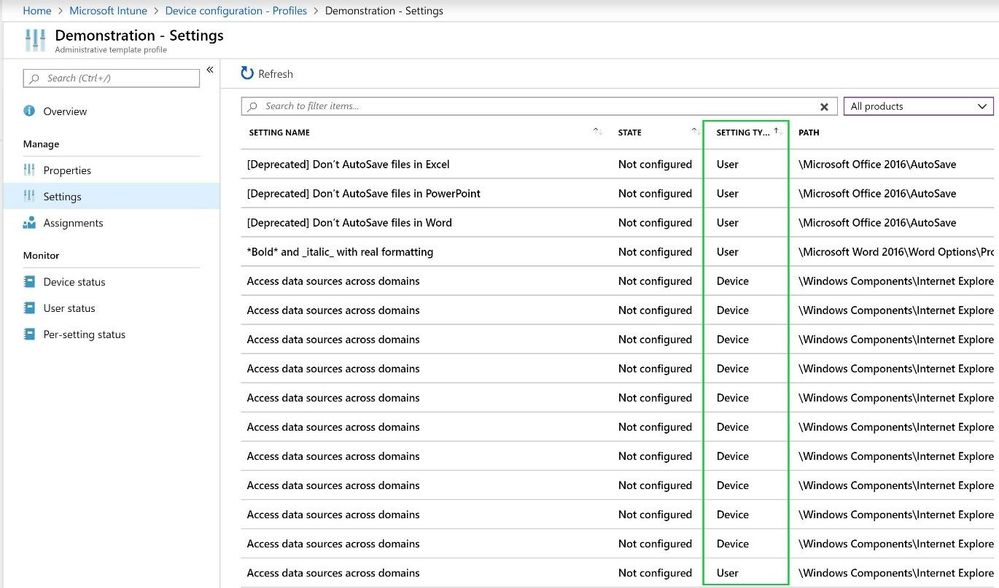999x588 pixels.
Task: Sort by State column arrow
Action: [x=694, y=131]
